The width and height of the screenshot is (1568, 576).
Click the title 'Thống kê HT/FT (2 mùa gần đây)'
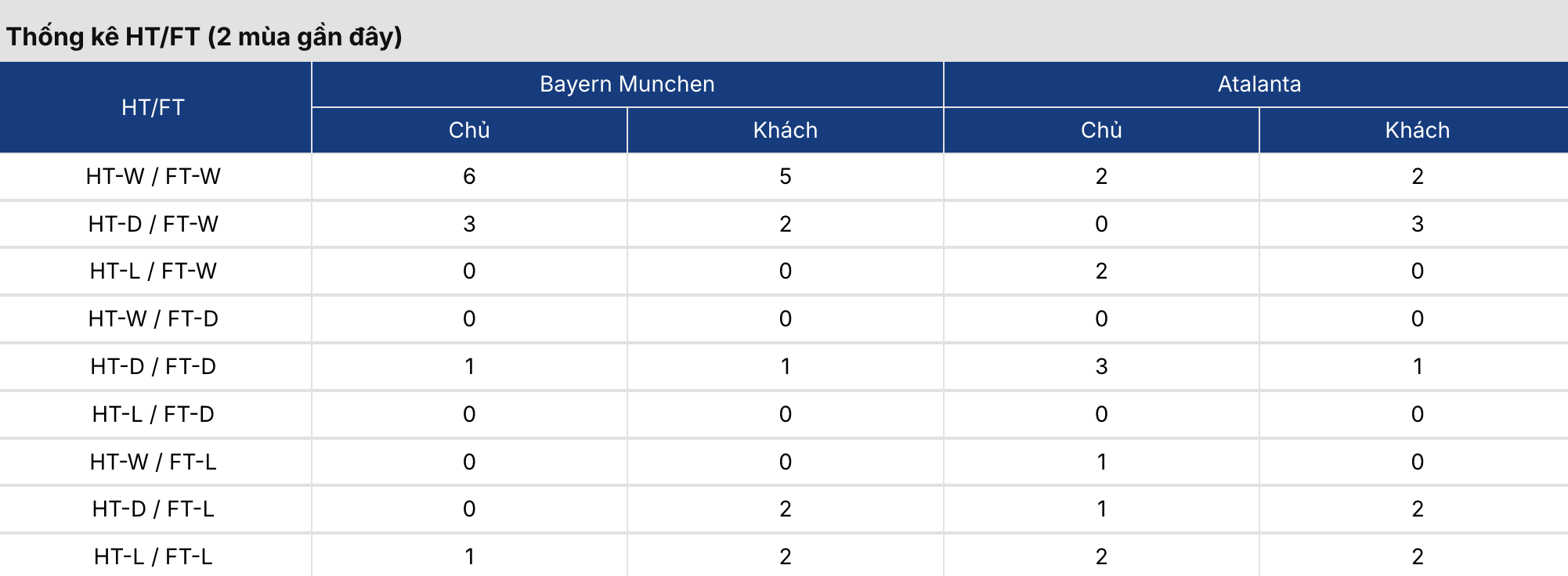tap(204, 36)
